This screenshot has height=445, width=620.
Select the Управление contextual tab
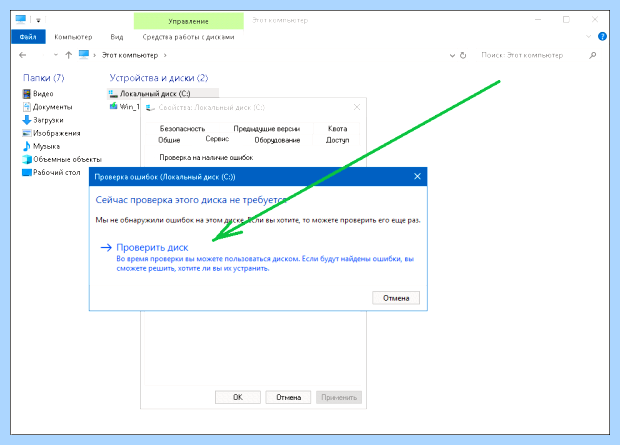(189, 21)
